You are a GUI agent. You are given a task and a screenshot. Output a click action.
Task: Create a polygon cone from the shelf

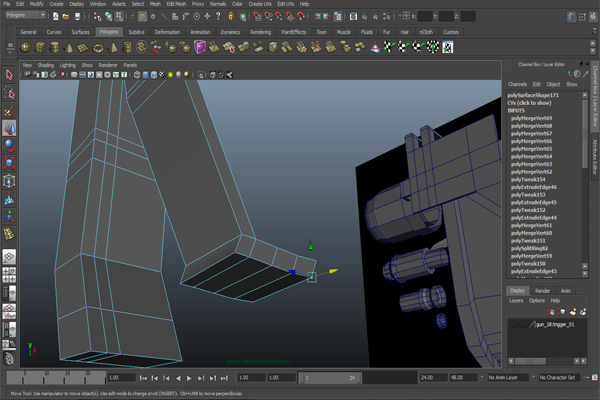point(69,47)
